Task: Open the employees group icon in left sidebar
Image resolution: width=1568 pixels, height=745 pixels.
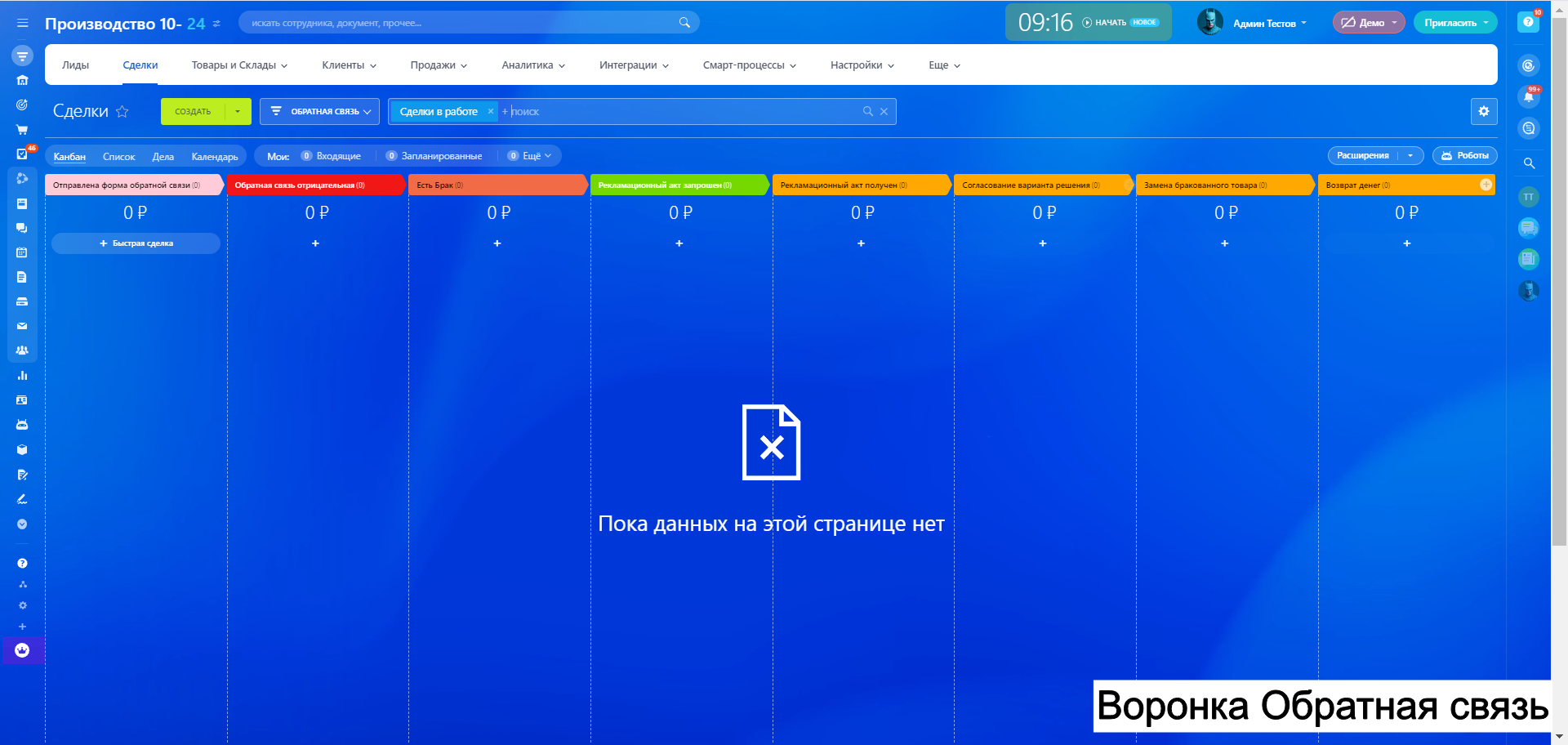Action: coord(22,350)
